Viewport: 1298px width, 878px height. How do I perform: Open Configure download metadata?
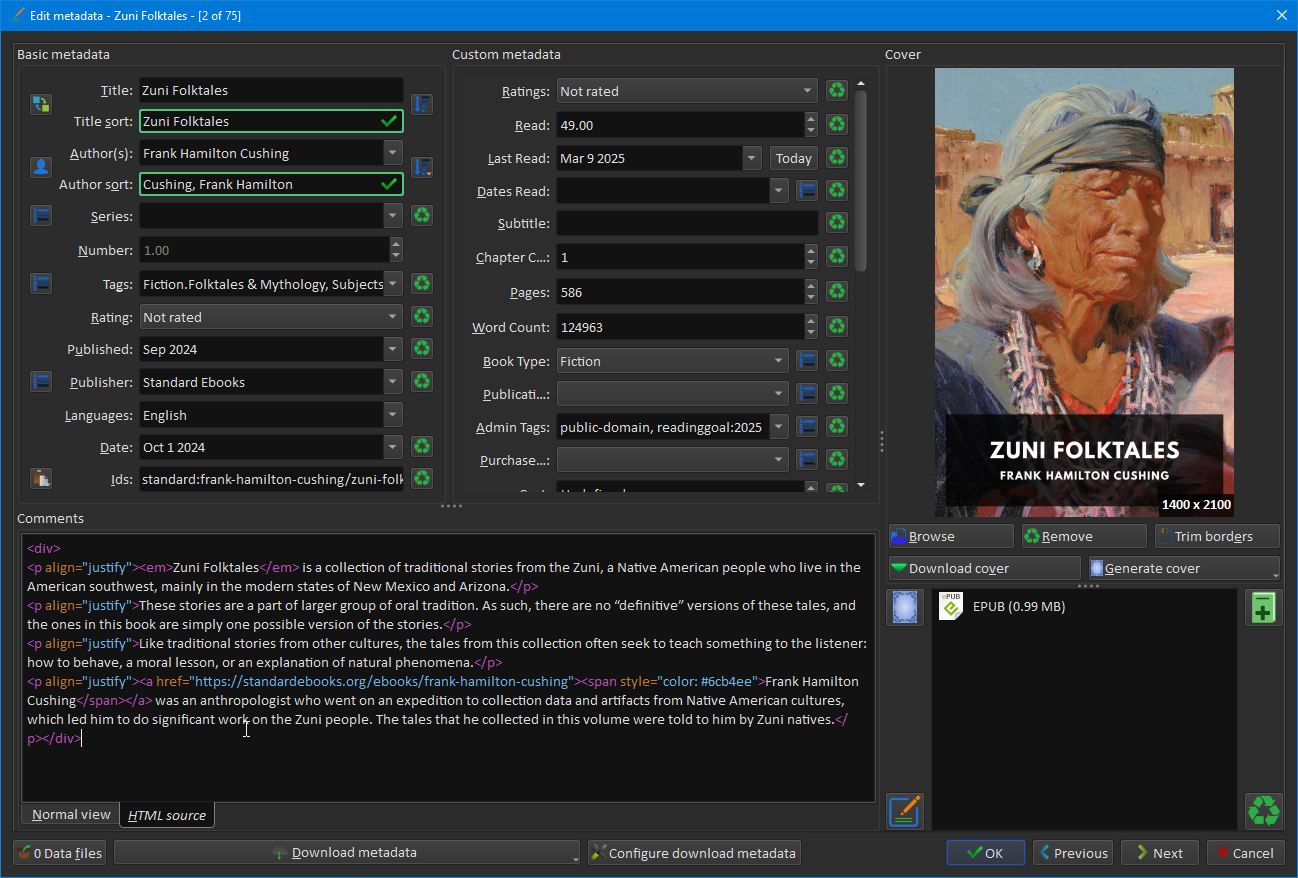tap(694, 853)
